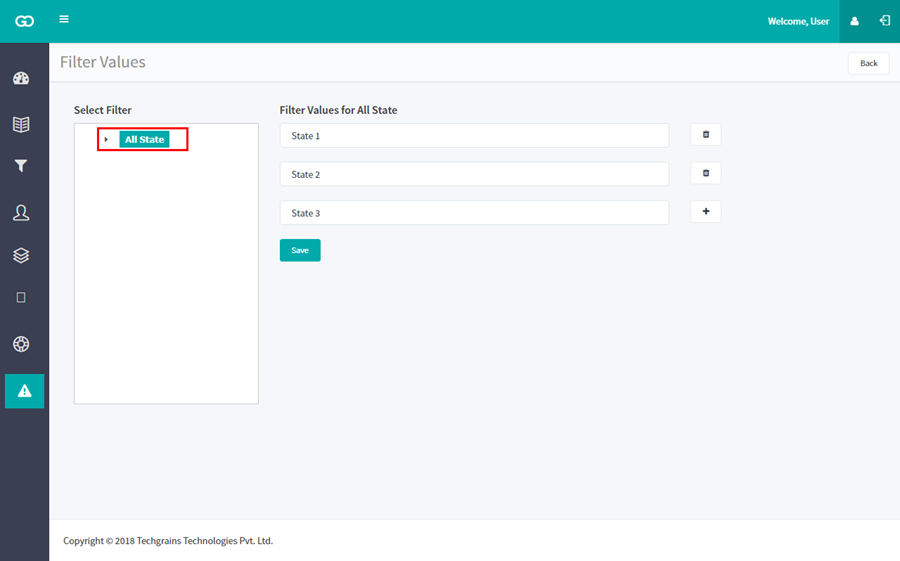Image resolution: width=900 pixels, height=561 pixels.
Task: Click the State 1 input field
Action: click(475, 136)
